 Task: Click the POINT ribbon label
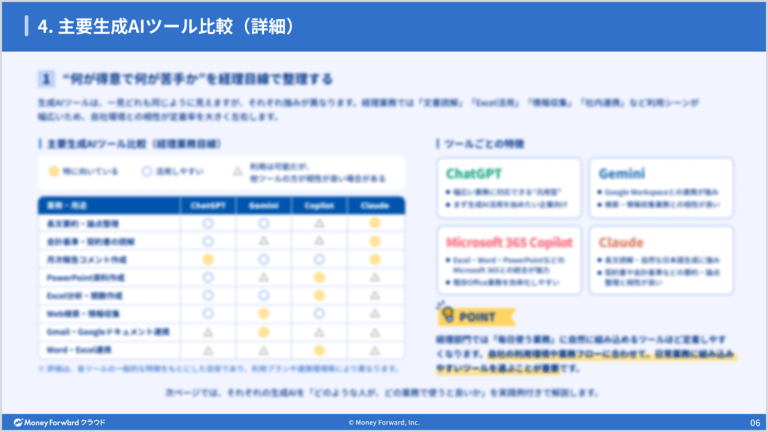click(x=477, y=317)
